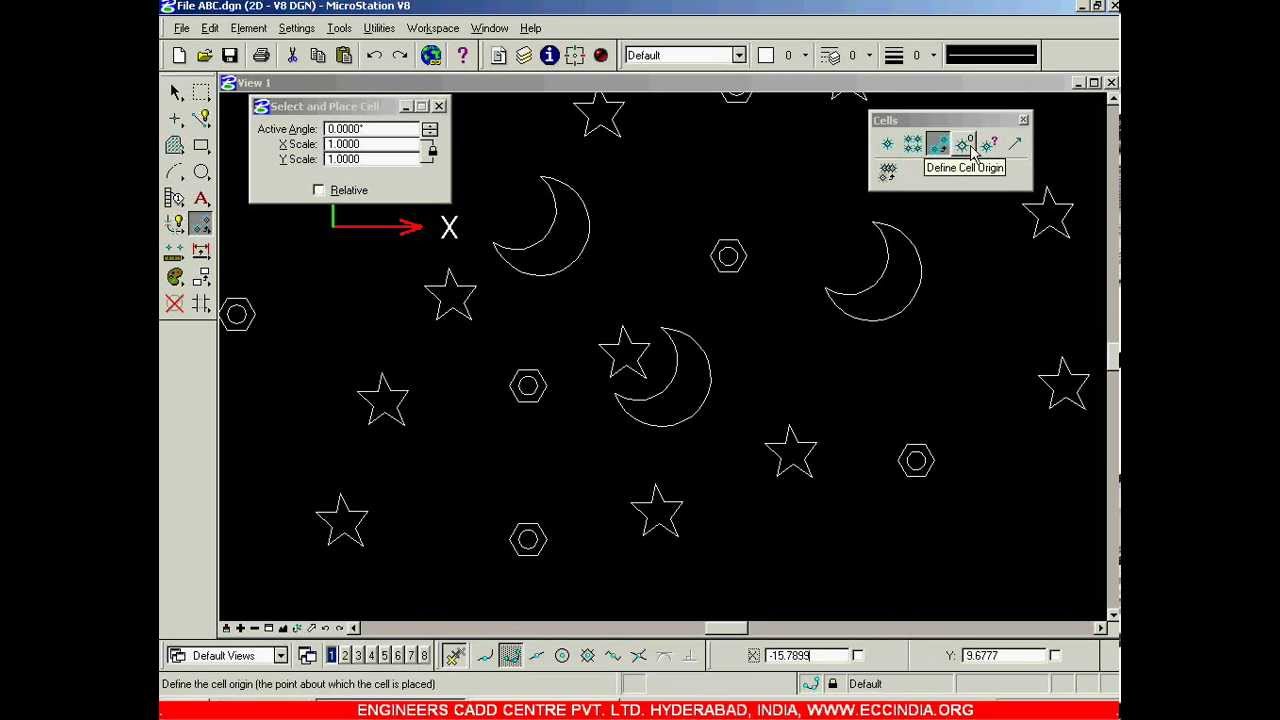Open the Settings menu
The height and width of the screenshot is (720, 1280).
[296, 28]
